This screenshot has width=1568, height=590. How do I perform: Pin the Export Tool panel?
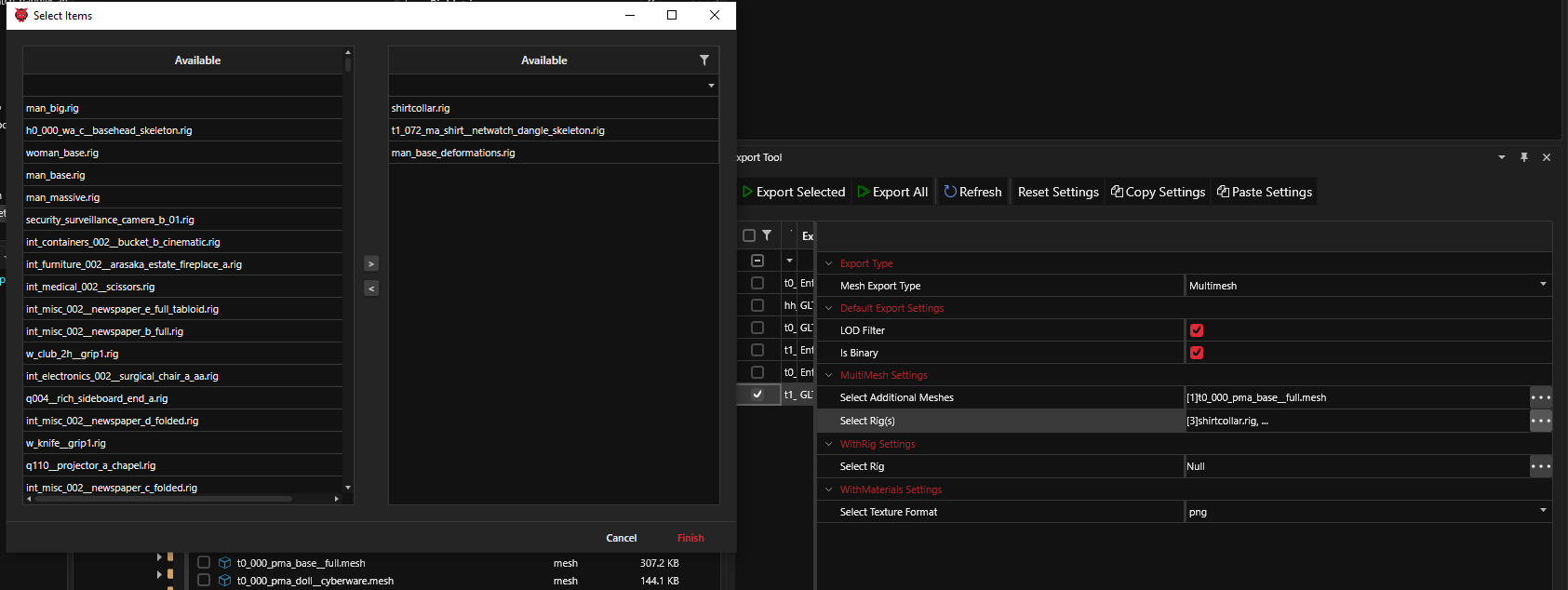pos(1524,157)
